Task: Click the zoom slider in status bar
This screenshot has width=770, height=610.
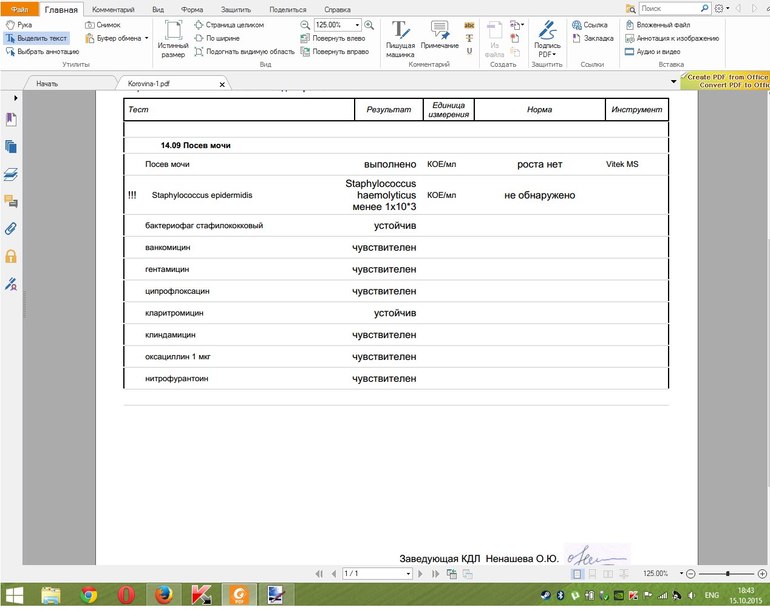Action: (727, 574)
